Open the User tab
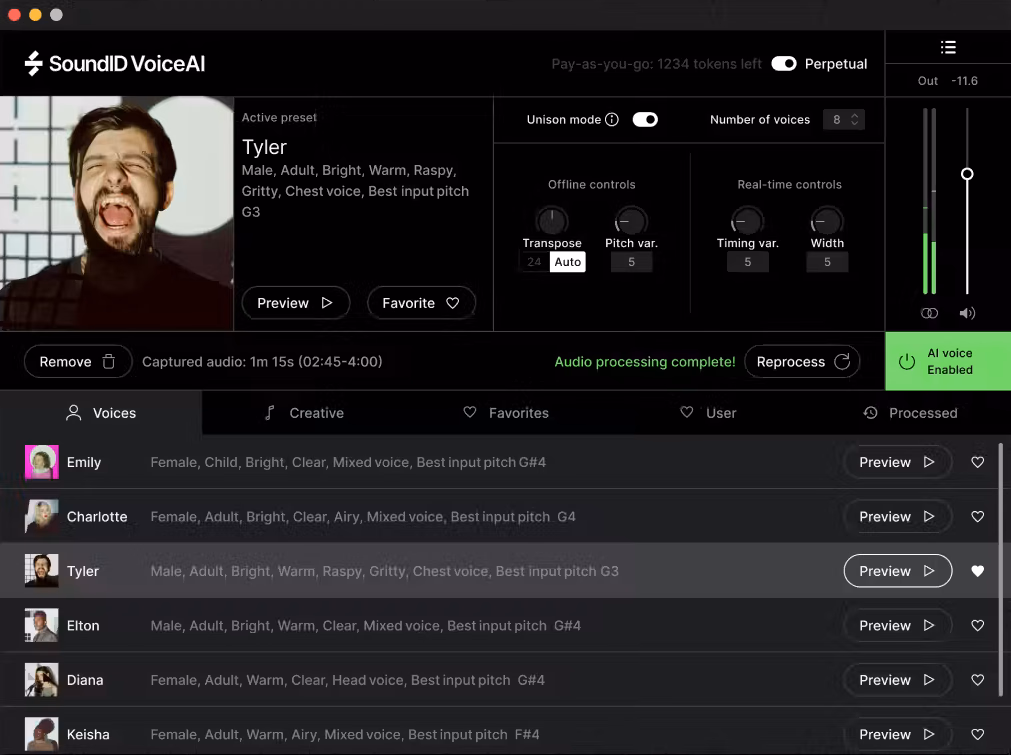1011x755 pixels. click(708, 413)
